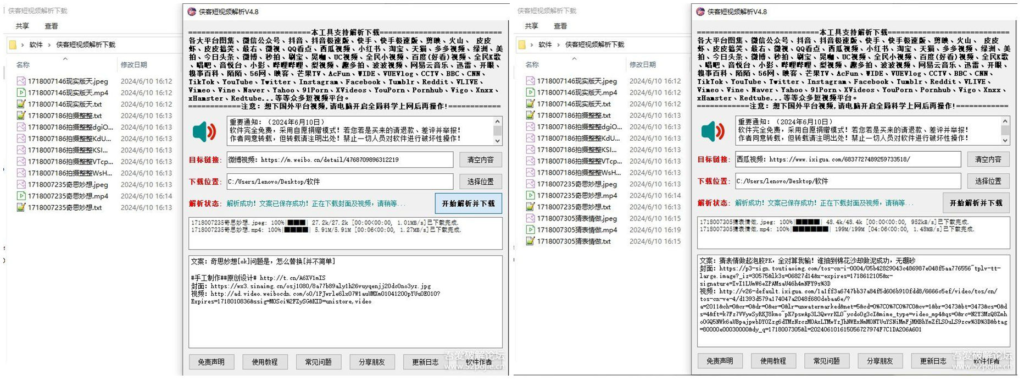
Task: Open 更新日志 in the Xigua-link window
Action: pos(933,361)
